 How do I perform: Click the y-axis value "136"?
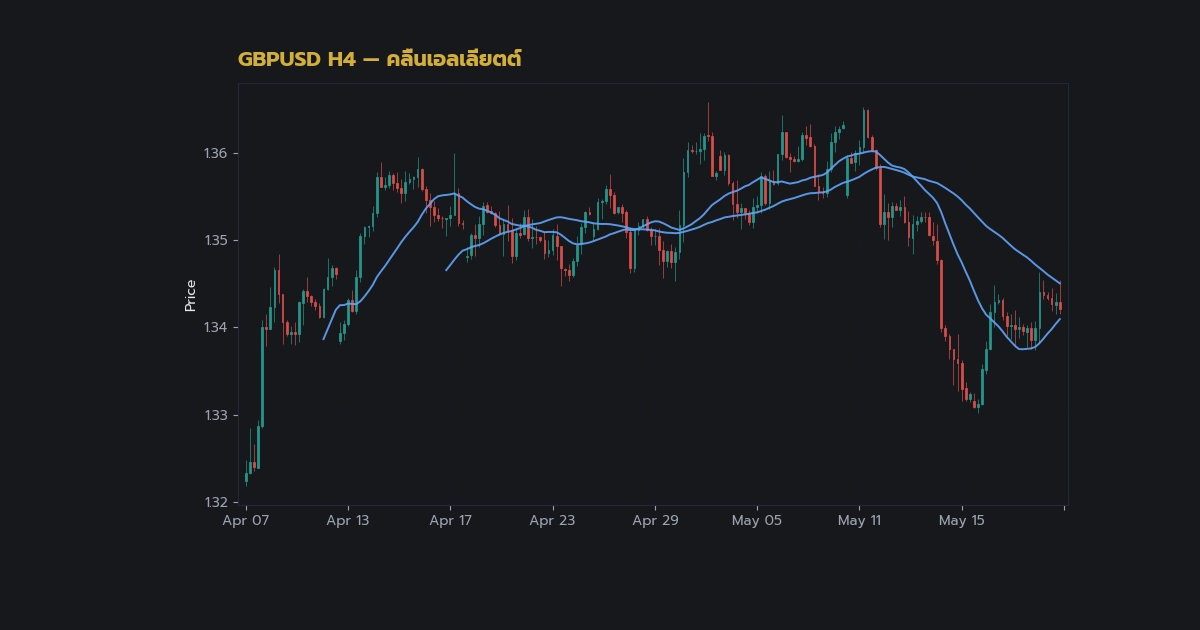[215, 154]
